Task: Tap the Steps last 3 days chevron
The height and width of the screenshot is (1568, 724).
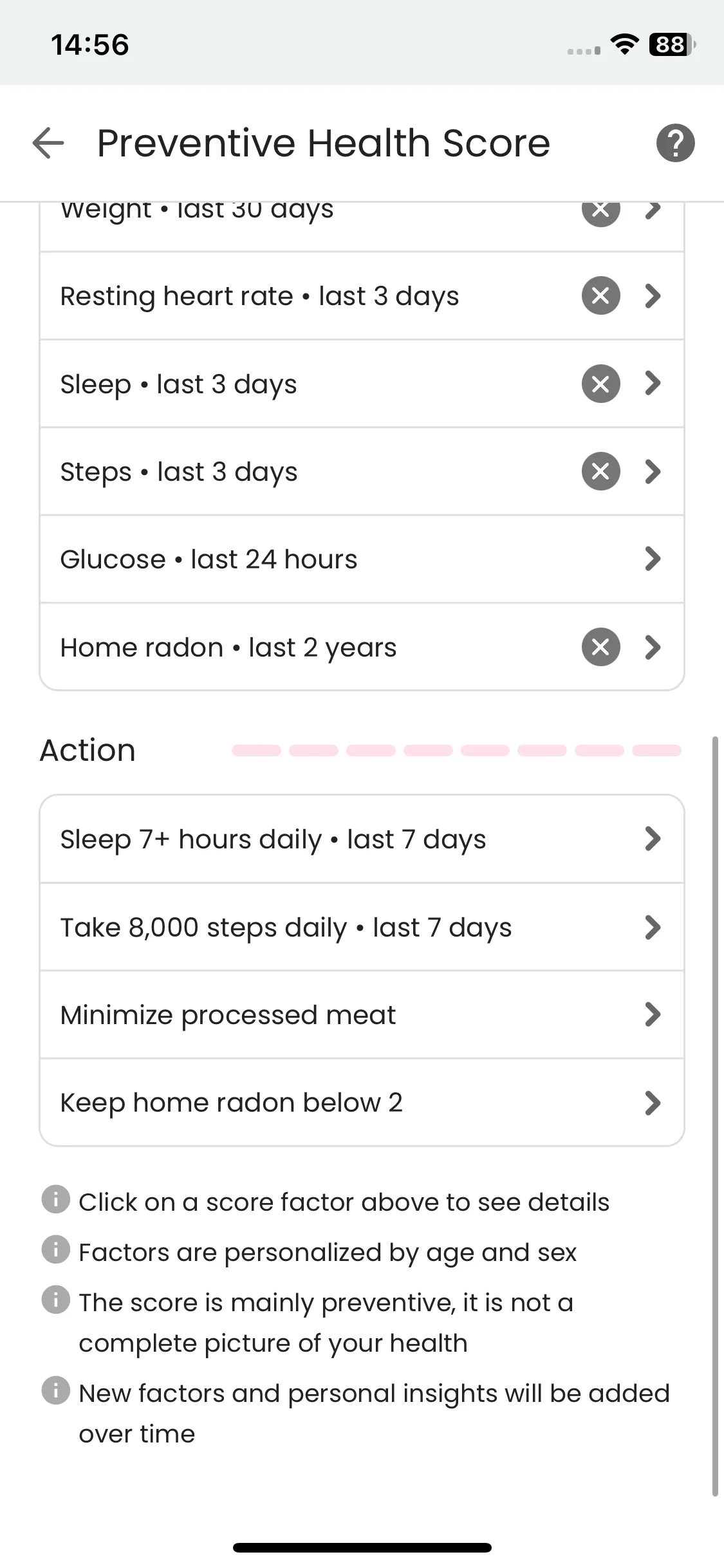Action: tap(653, 472)
